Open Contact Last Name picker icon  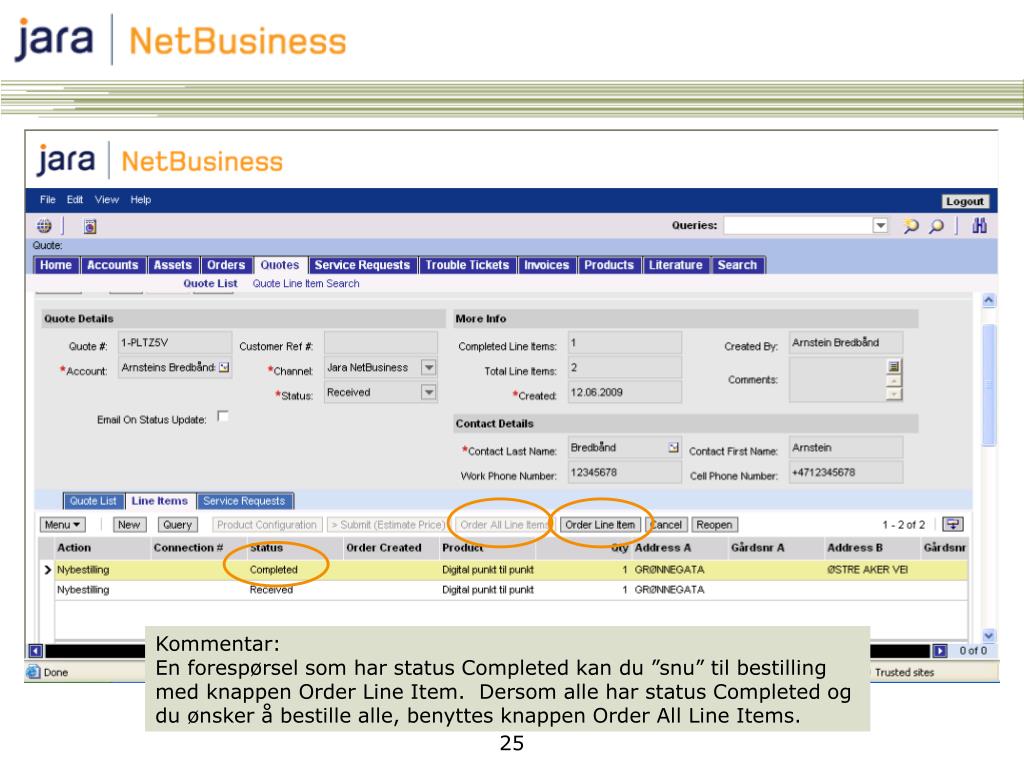(x=673, y=447)
